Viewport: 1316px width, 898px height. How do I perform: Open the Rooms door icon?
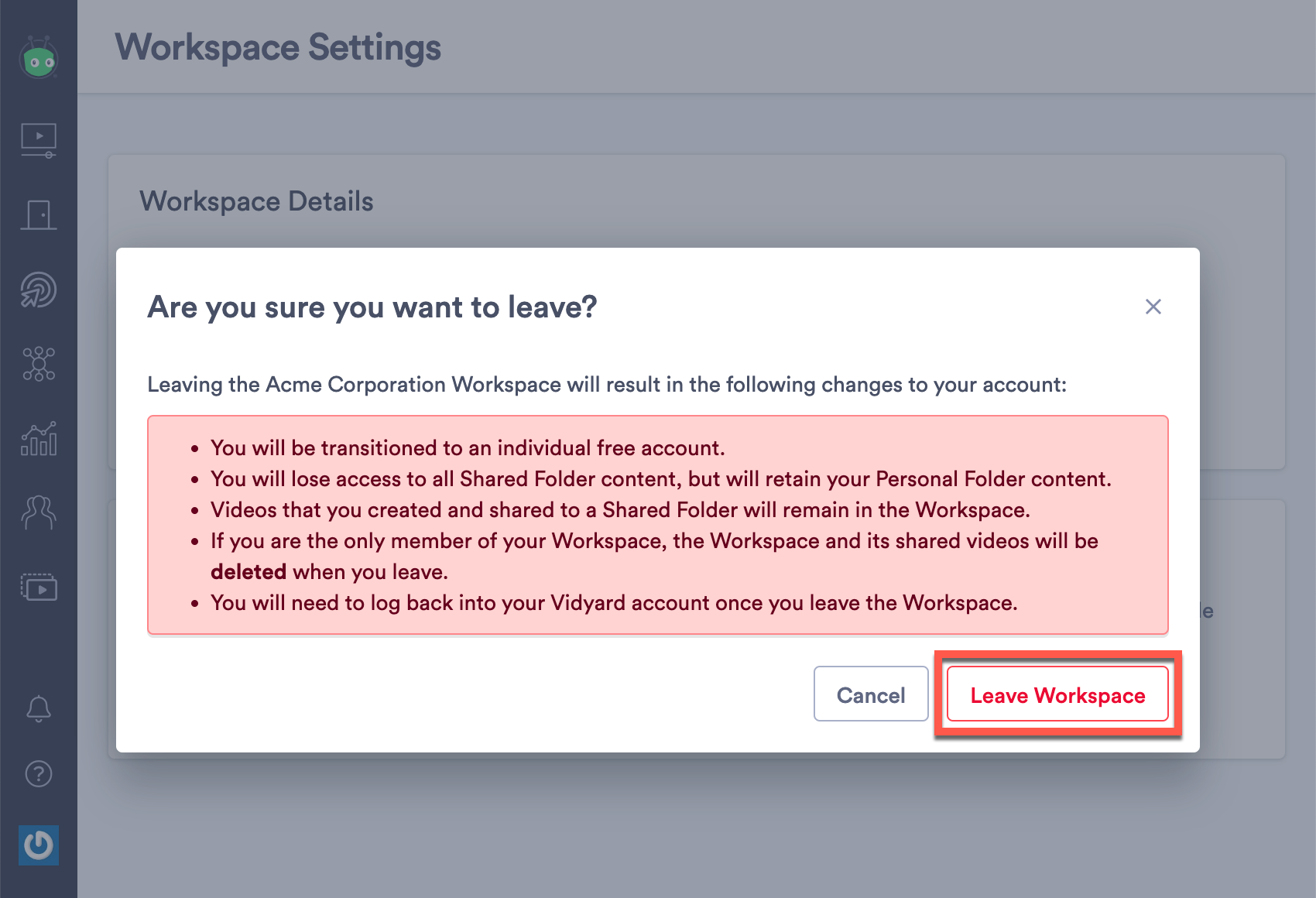click(38, 214)
